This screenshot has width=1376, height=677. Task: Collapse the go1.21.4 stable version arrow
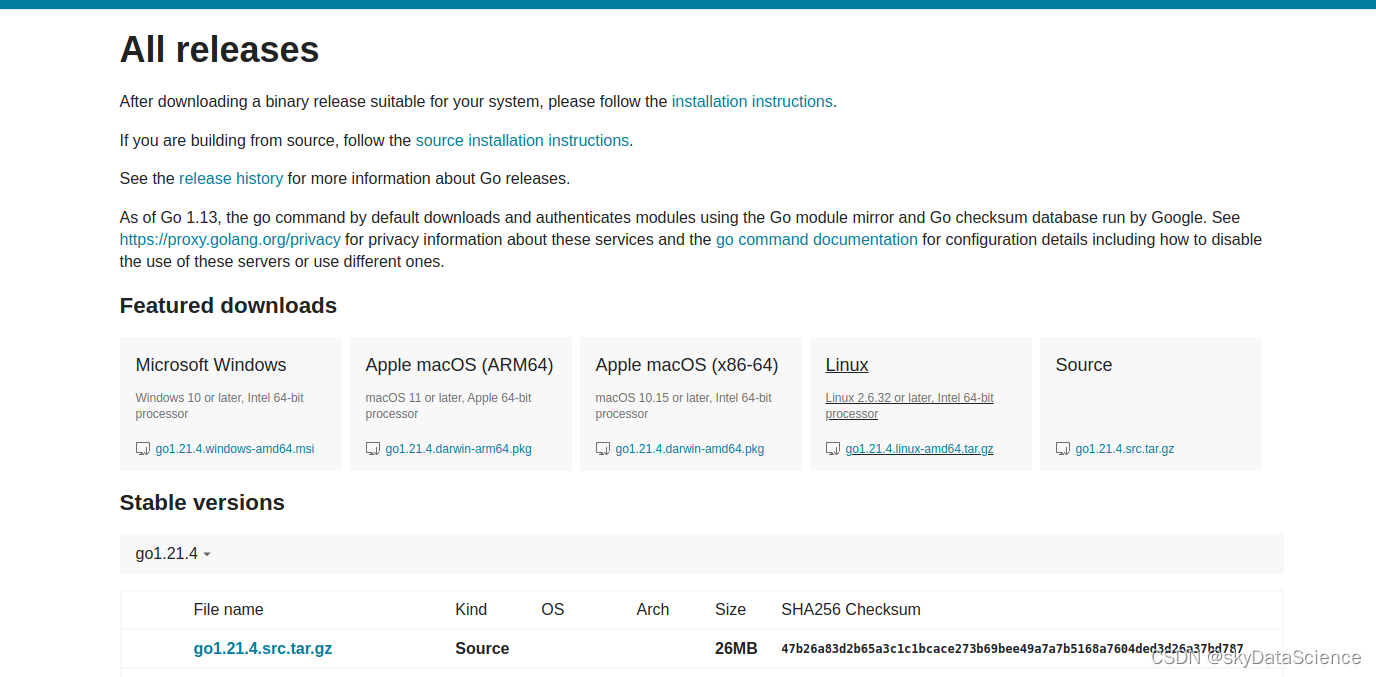pos(207,555)
